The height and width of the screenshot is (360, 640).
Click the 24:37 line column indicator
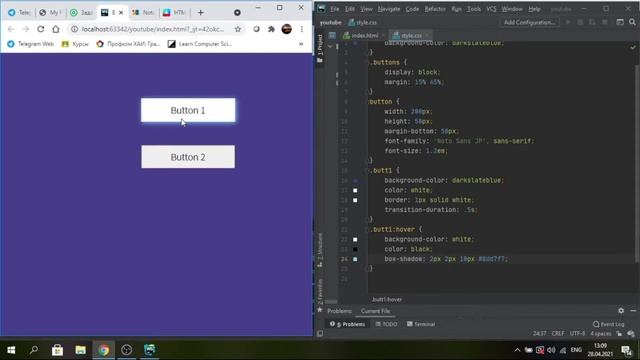click(x=540, y=333)
